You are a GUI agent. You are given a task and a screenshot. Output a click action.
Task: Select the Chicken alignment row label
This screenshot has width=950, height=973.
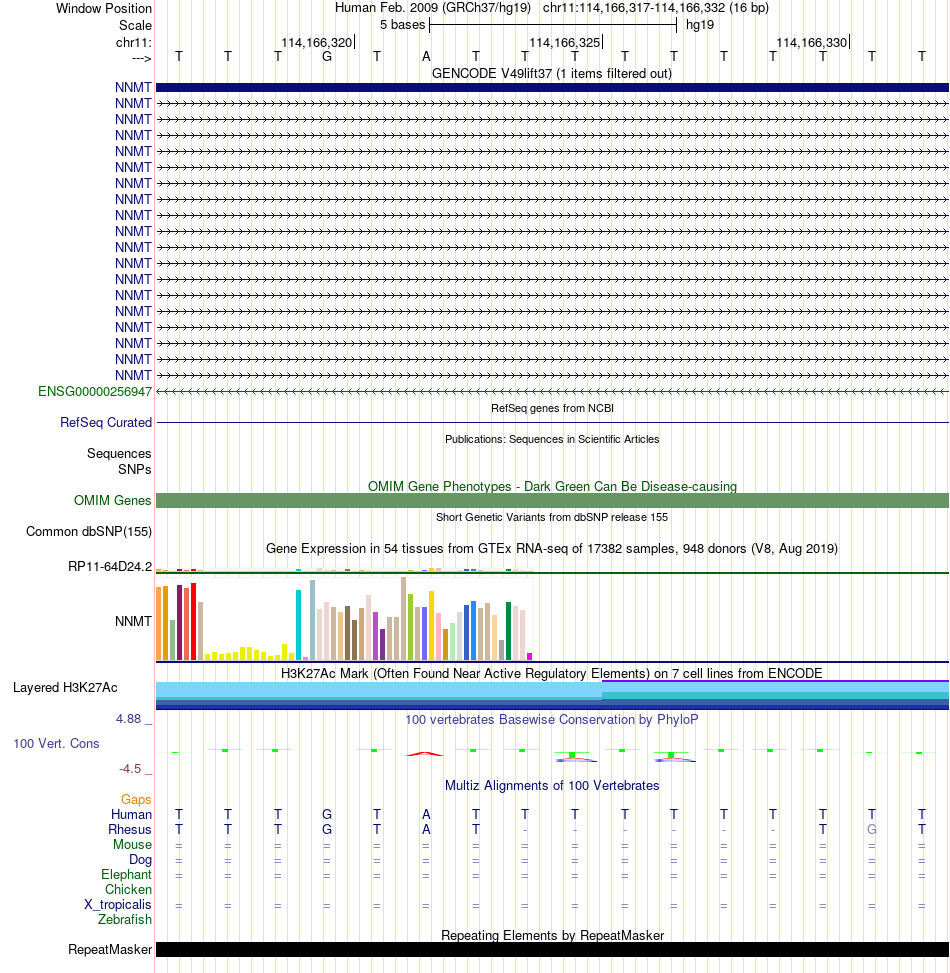[128, 889]
